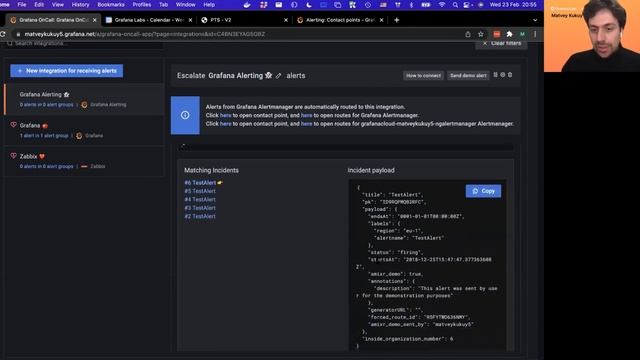Viewport: 640px width, 360px height.
Task: Select the Grafana integration in sidebar
Action: 84,130
